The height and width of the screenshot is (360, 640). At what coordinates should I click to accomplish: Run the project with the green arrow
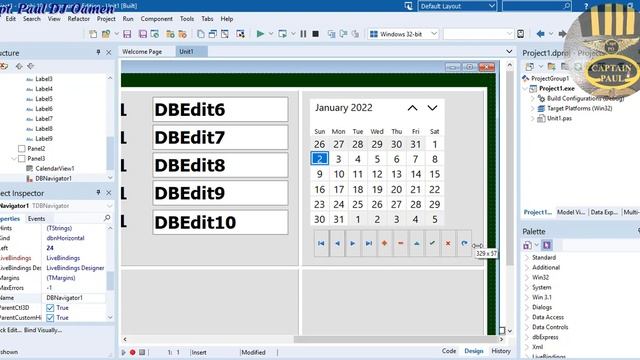(x=260, y=34)
